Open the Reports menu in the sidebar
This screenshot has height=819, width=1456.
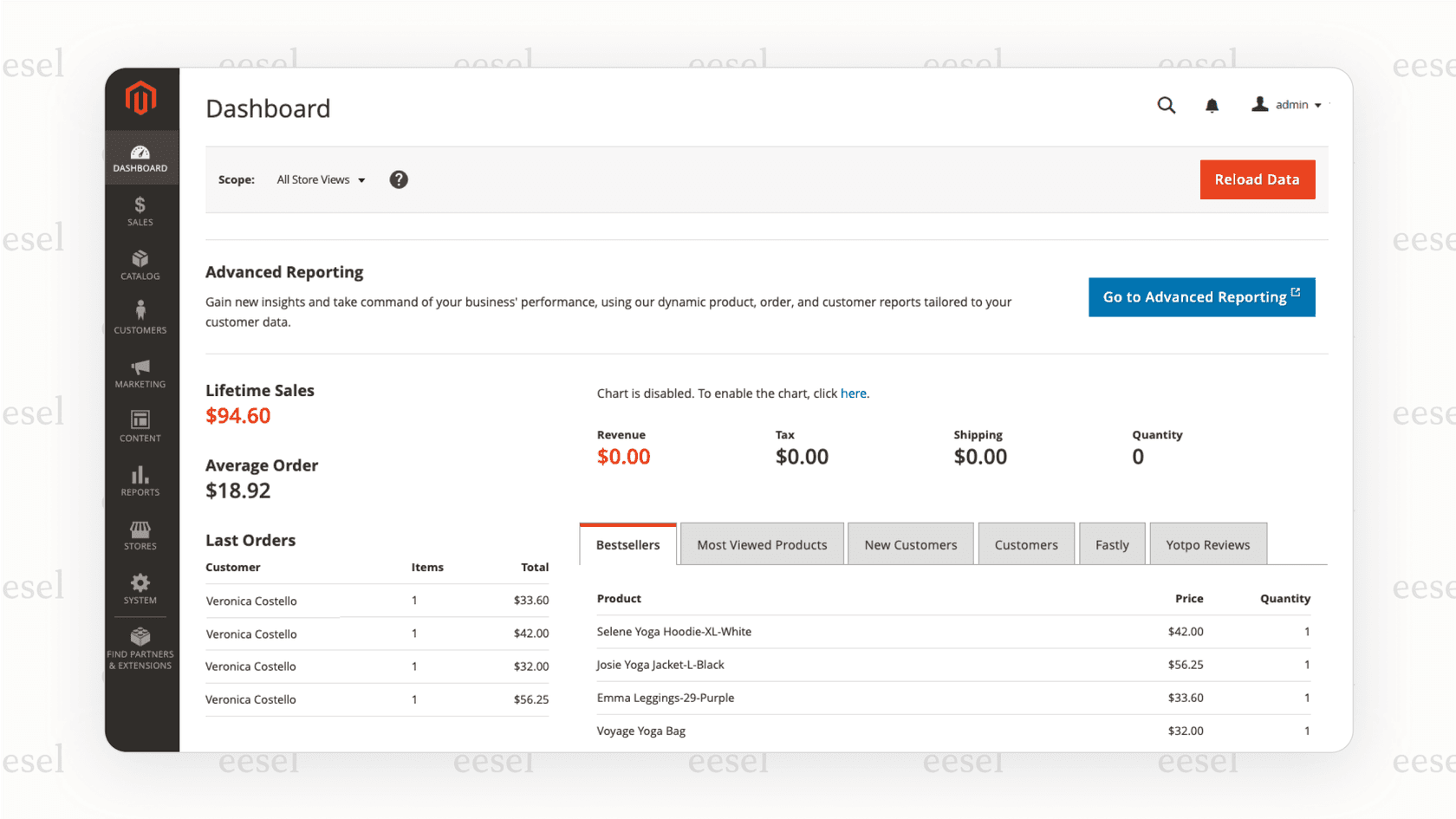(x=139, y=481)
